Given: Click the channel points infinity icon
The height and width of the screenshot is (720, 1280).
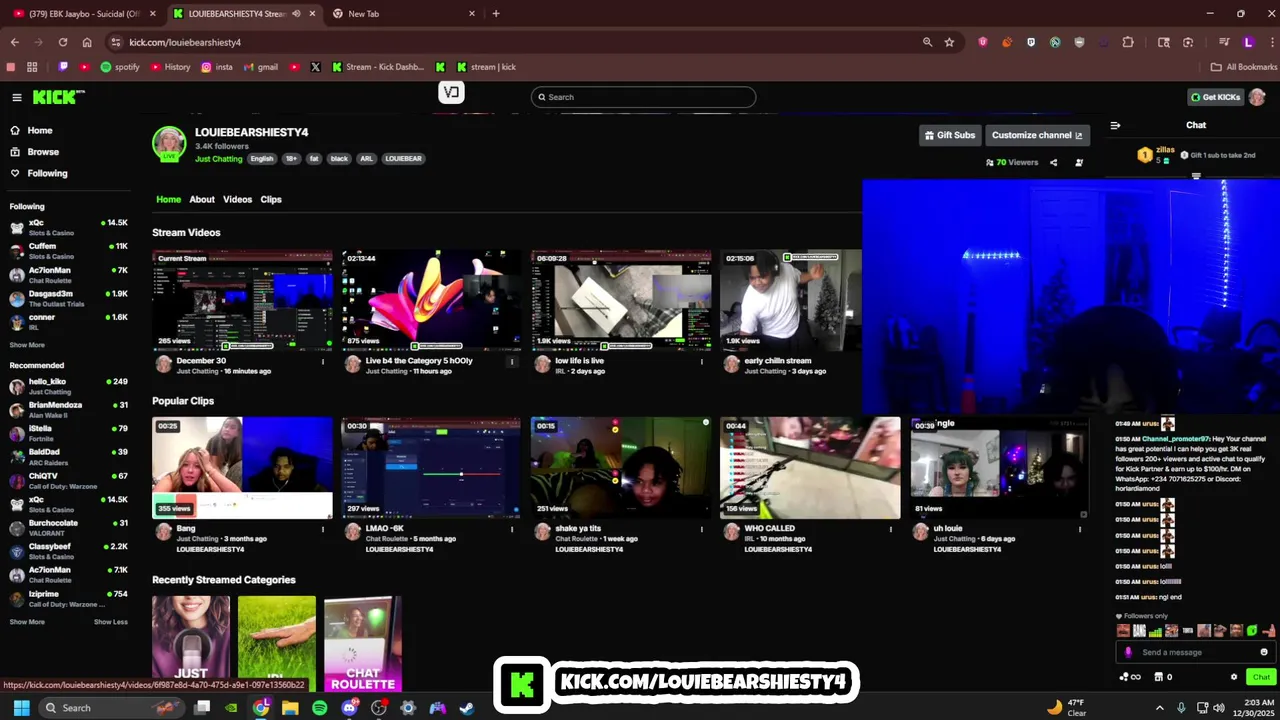Looking at the screenshot, I should (x=1130, y=677).
